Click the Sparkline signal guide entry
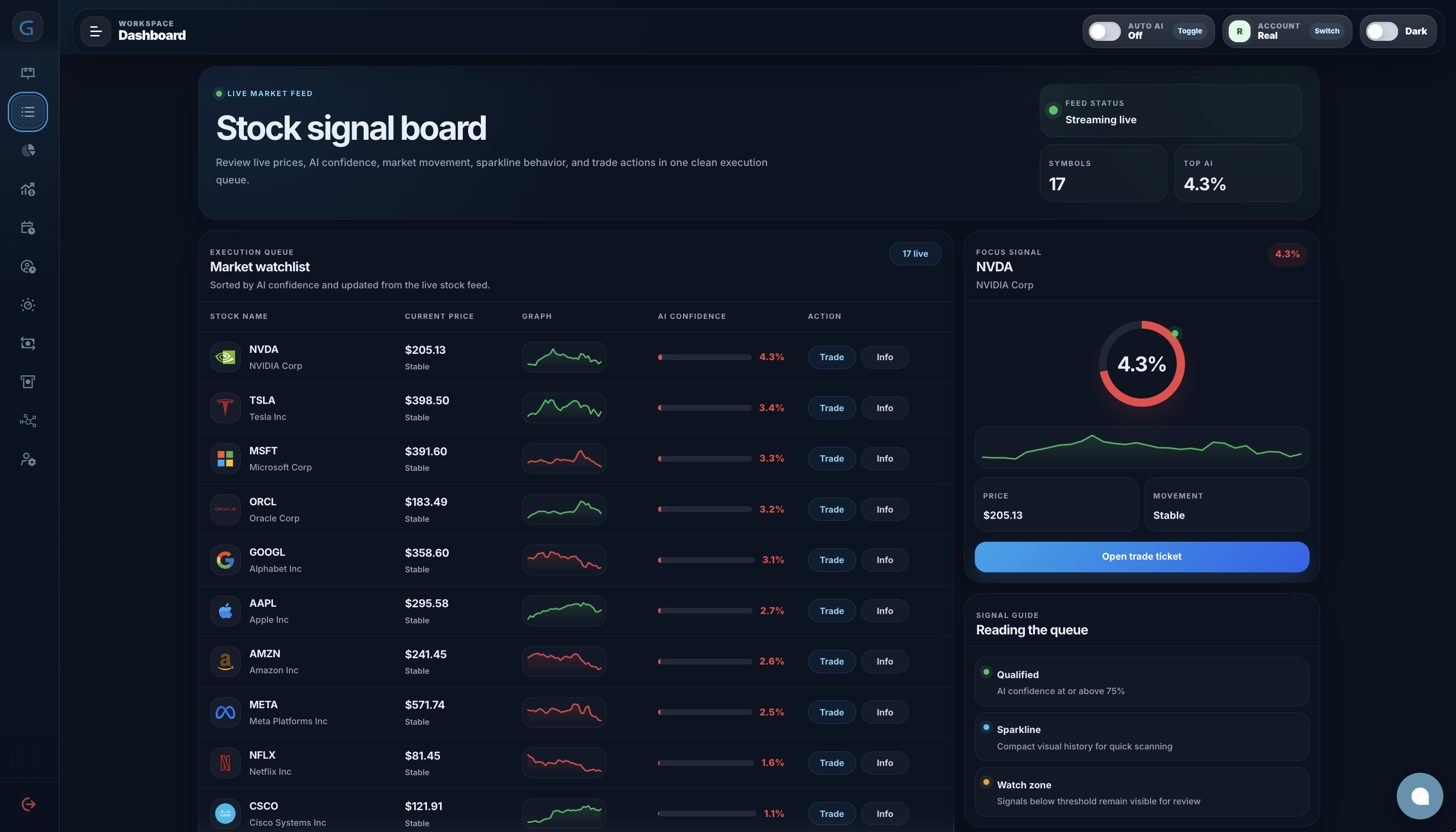Image resolution: width=1456 pixels, height=832 pixels. 1142,737
